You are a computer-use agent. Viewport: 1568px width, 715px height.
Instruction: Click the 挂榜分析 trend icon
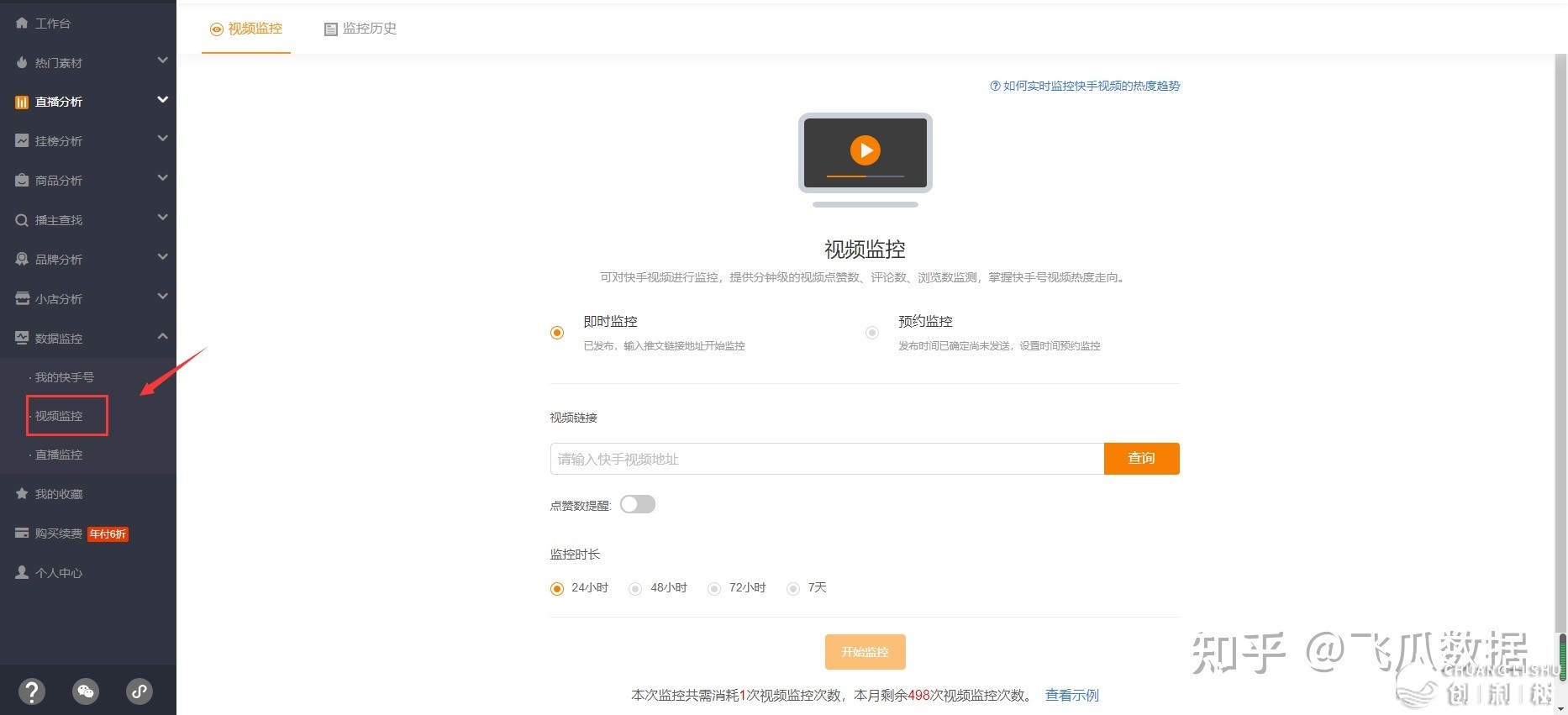pos(22,140)
